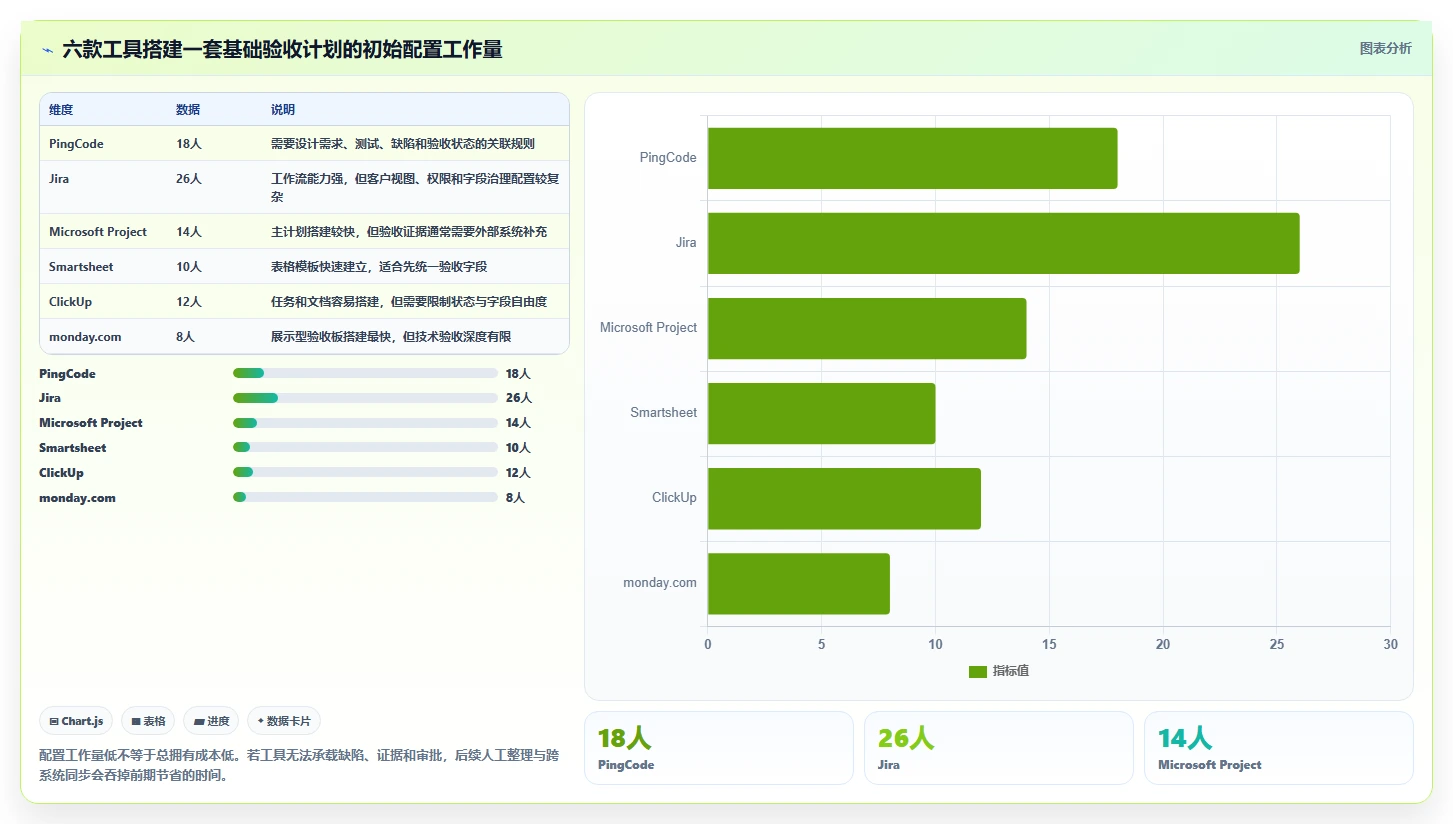This screenshot has height=824, width=1453.
Task: Click the 数据 column header
Action: [x=188, y=110]
